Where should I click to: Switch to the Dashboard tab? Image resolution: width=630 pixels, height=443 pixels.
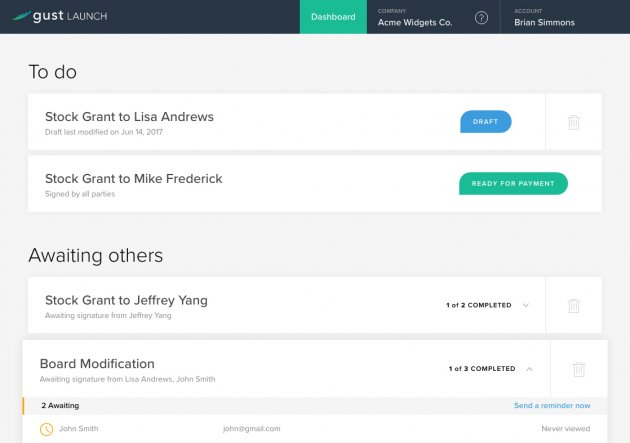(x=333, y=17)
